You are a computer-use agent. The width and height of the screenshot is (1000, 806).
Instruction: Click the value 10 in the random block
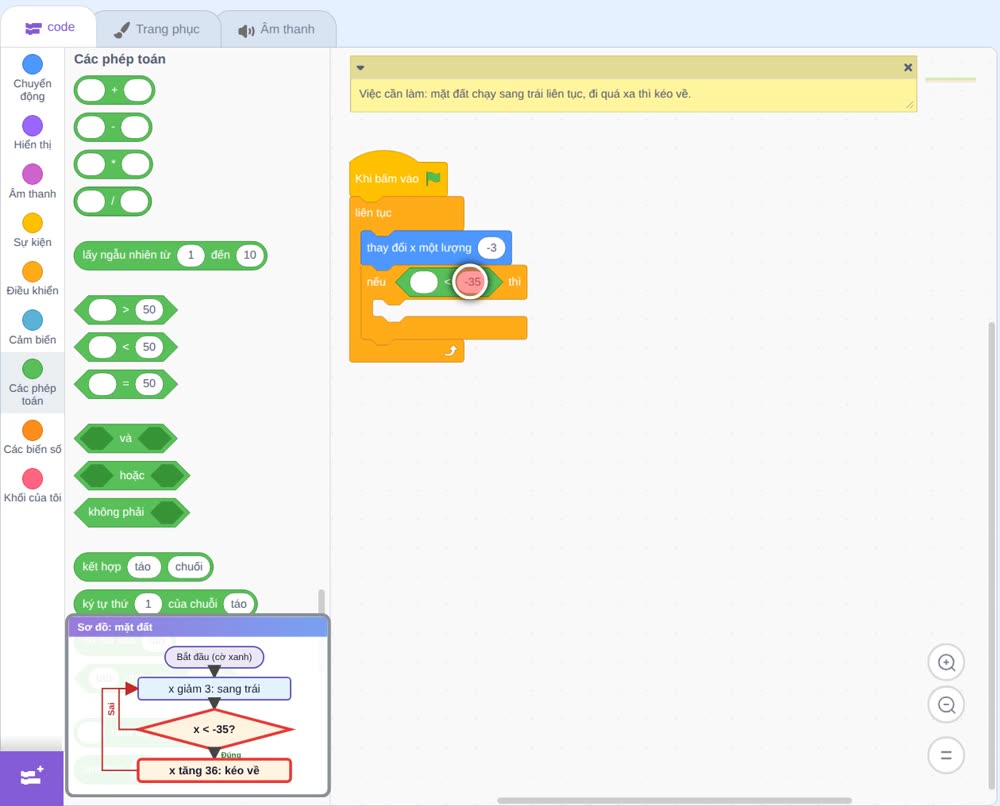pos(249,255)
